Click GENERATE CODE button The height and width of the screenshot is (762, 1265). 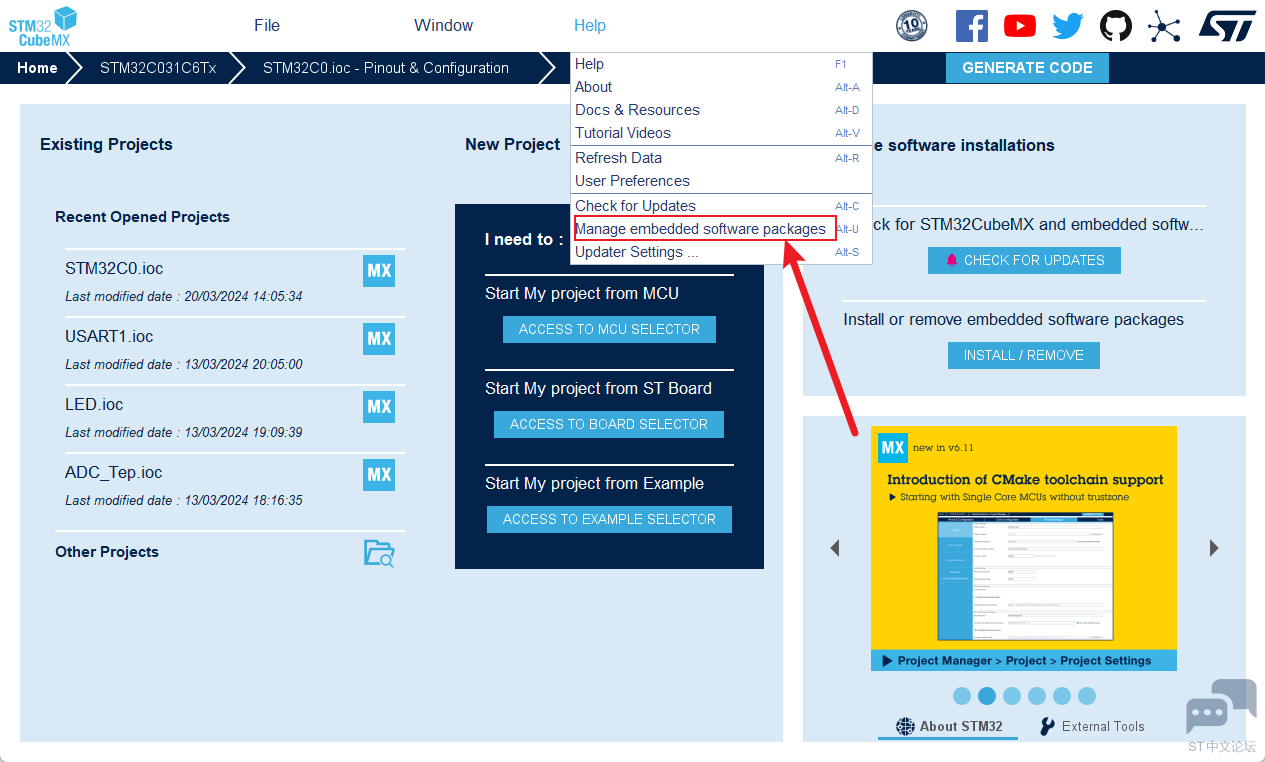(x=1027, y=68)
